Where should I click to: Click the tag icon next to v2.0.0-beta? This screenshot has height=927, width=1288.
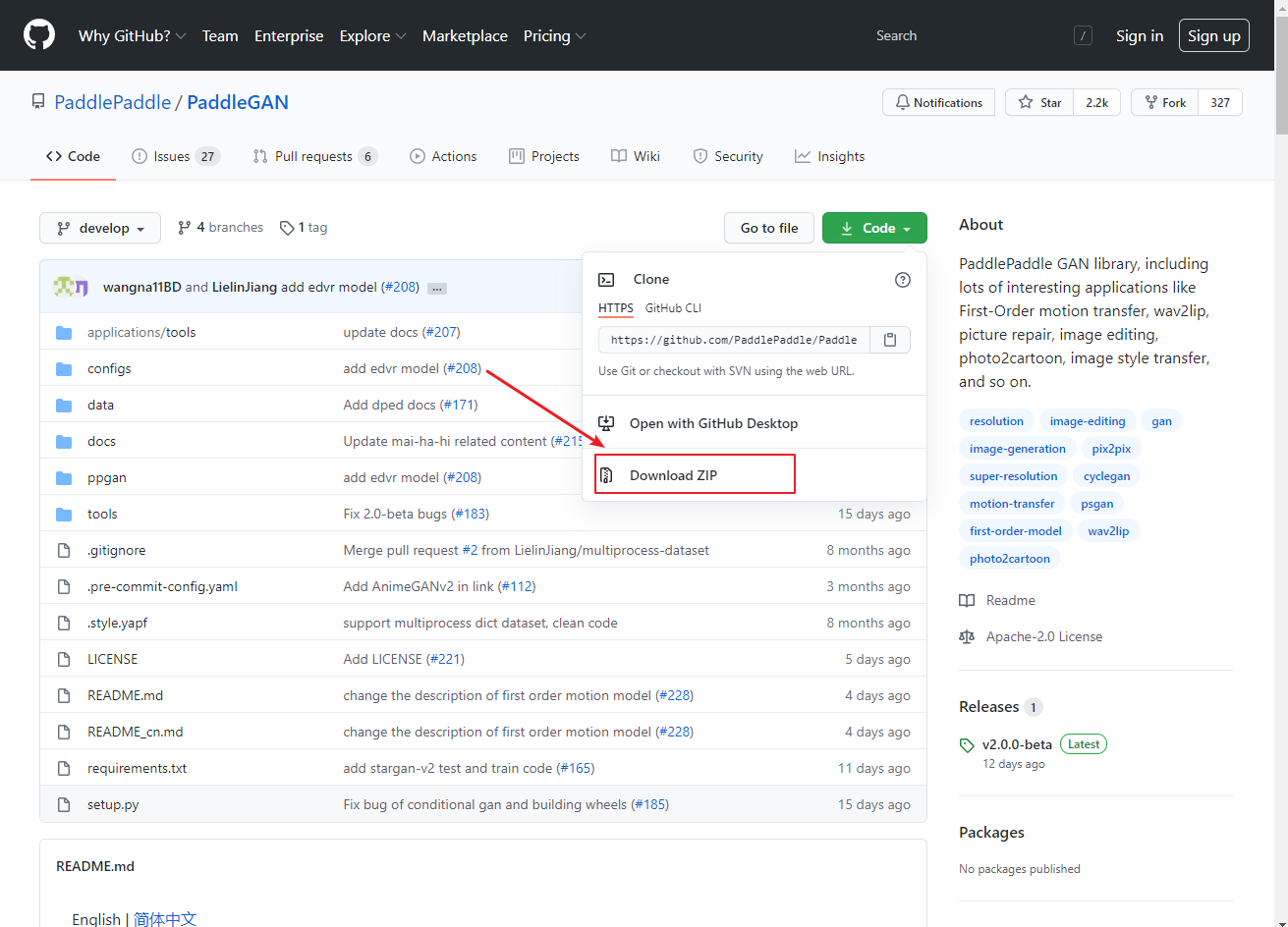(966, 744)
